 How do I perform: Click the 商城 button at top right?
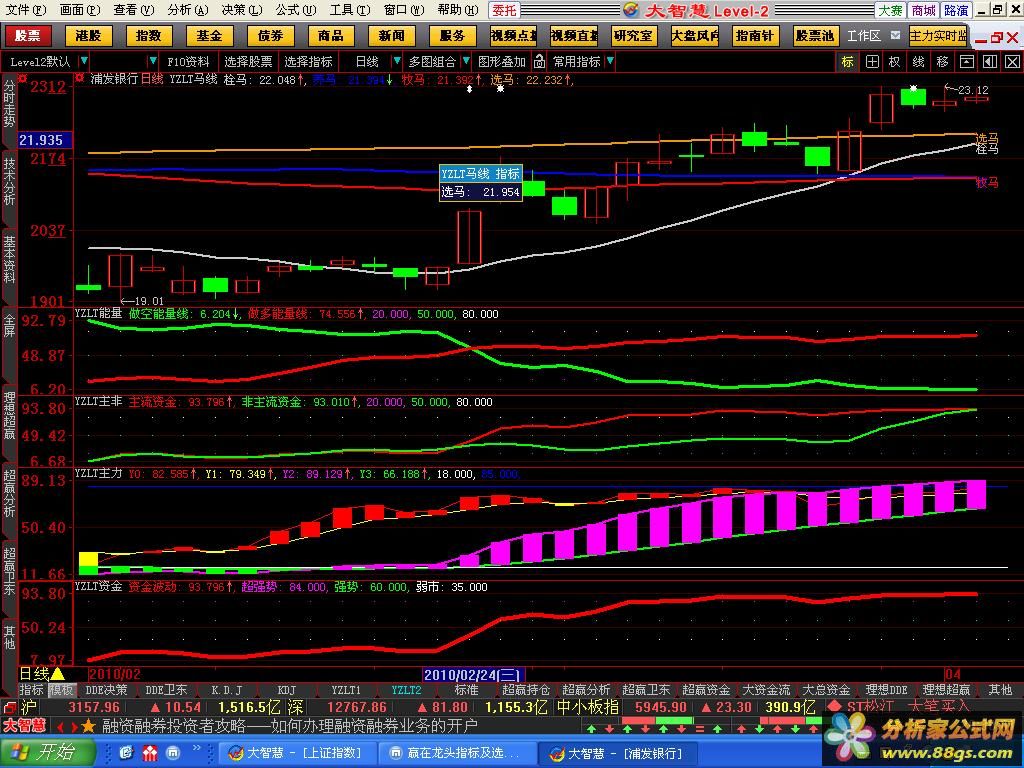(x=923, y=10)
